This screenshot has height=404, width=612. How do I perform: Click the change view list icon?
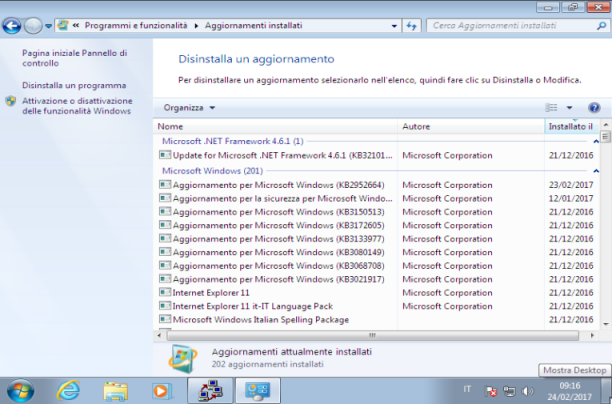tap(551, 107)
